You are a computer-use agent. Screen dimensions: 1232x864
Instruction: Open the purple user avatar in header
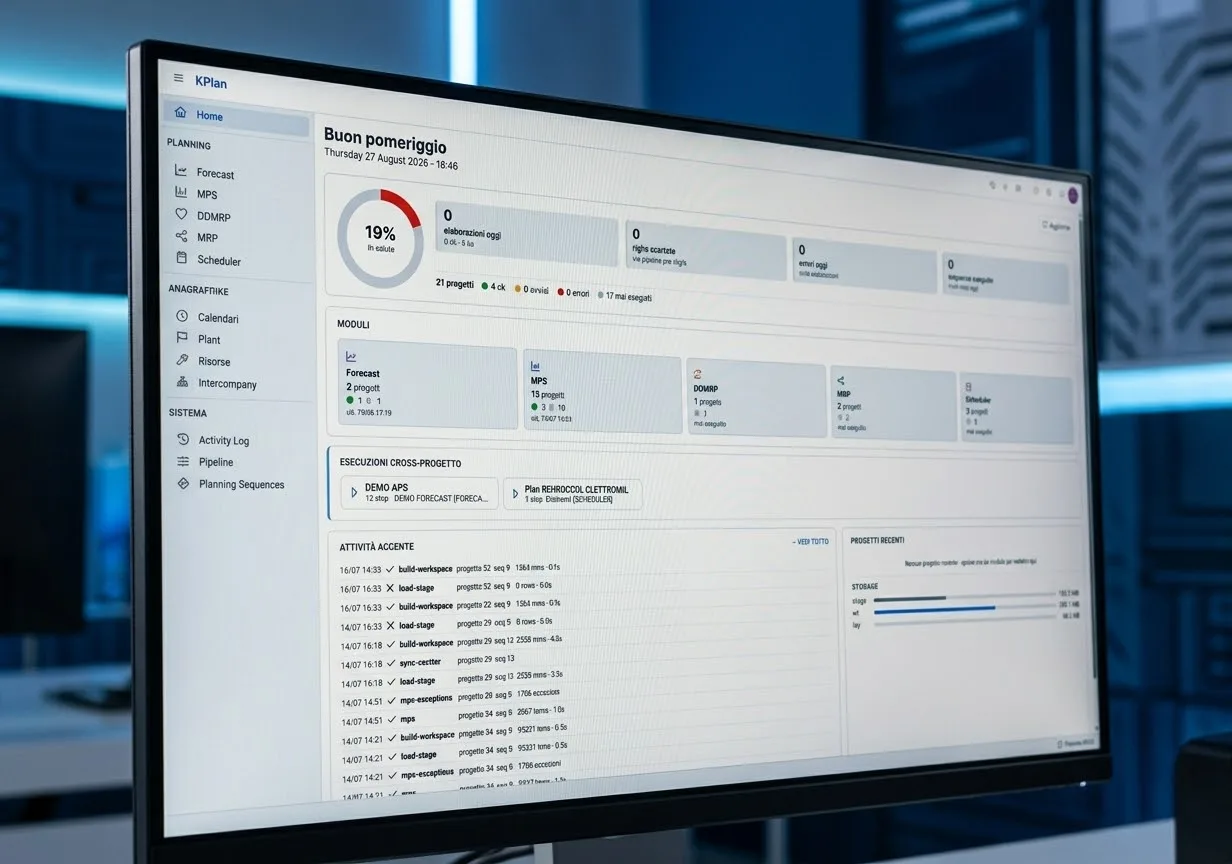pyautogui.click(x=1073, y=195)
